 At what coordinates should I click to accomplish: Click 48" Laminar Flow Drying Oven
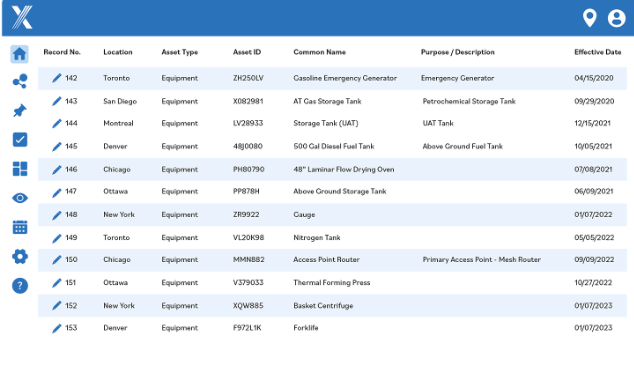(344, 169)
